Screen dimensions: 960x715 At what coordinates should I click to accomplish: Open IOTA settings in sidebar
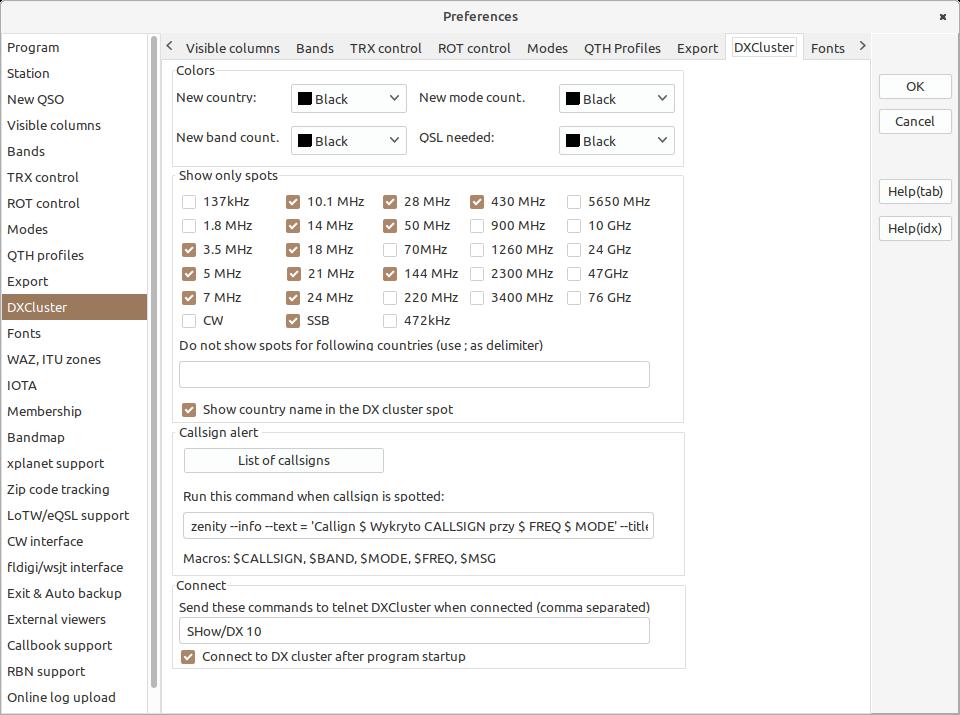[75, 386]
